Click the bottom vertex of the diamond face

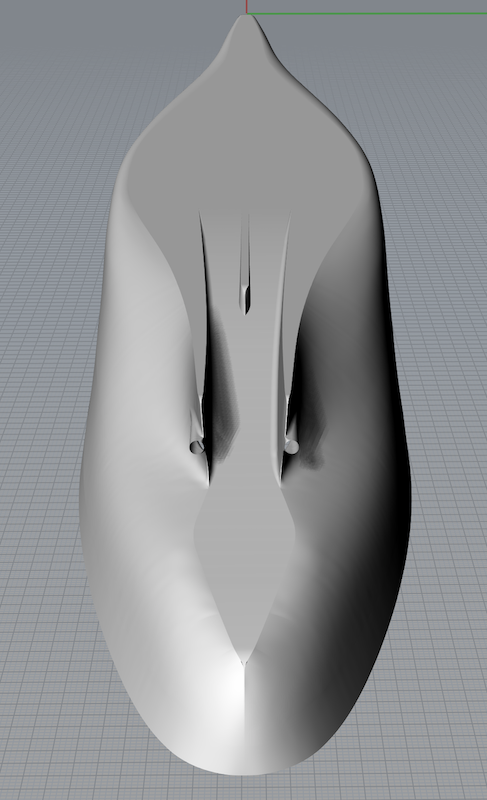click(x=244, y=662)
